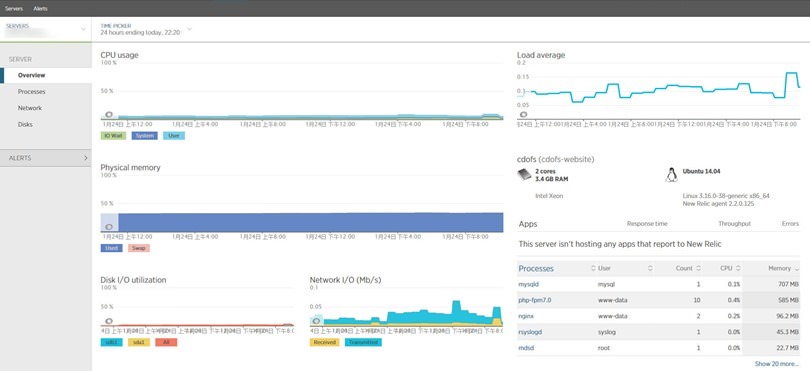
Task: Expand the ALERTS sidebar section
Action: (x=45, y=158)
